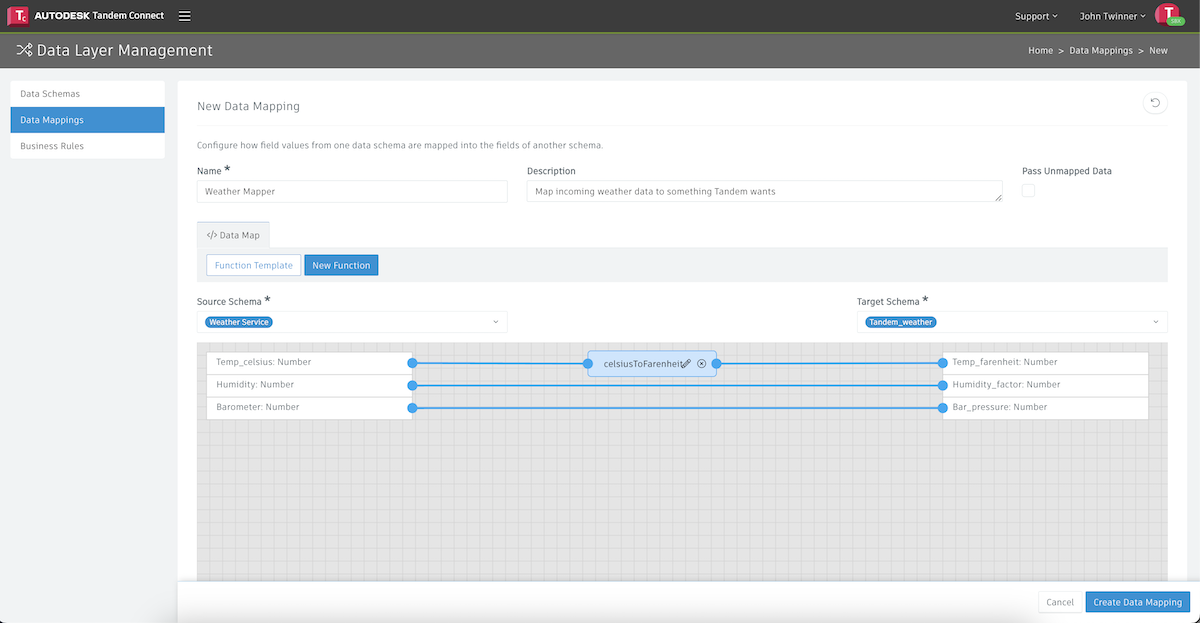
Task: Click Create Data Mapping button
Action: [1138, 602]
